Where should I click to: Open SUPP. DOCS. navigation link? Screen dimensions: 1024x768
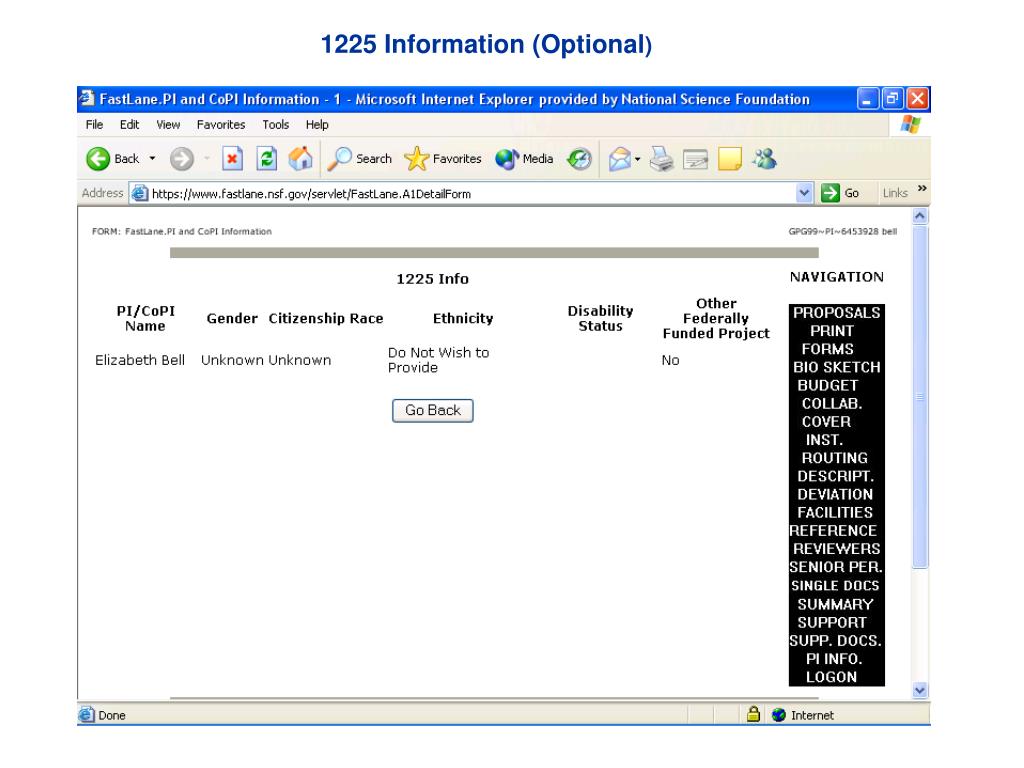click(835, 641)
